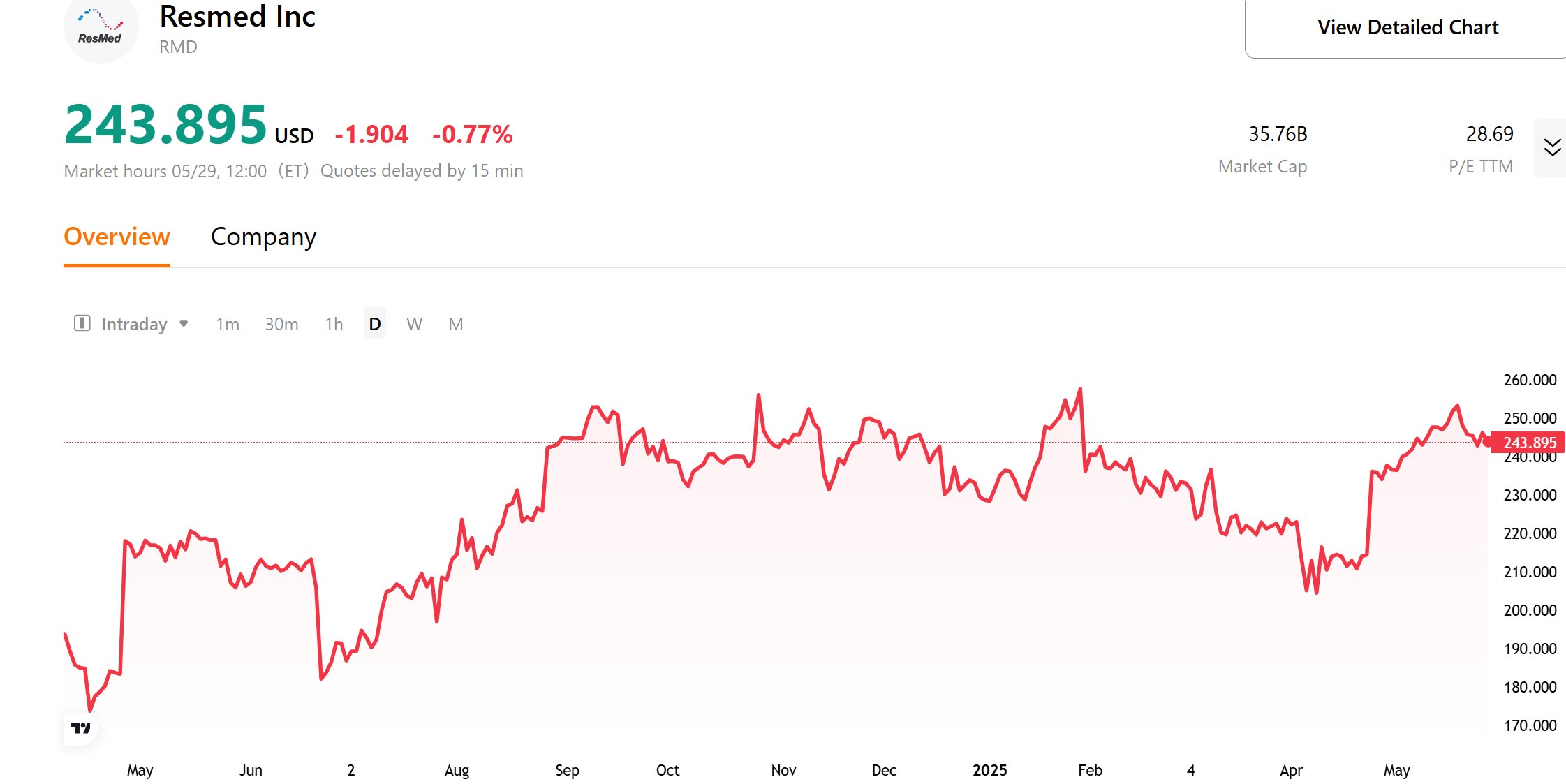Viewport: 1566px width, 784px height.
Task: Select the daily D interval
Action: 375,324
